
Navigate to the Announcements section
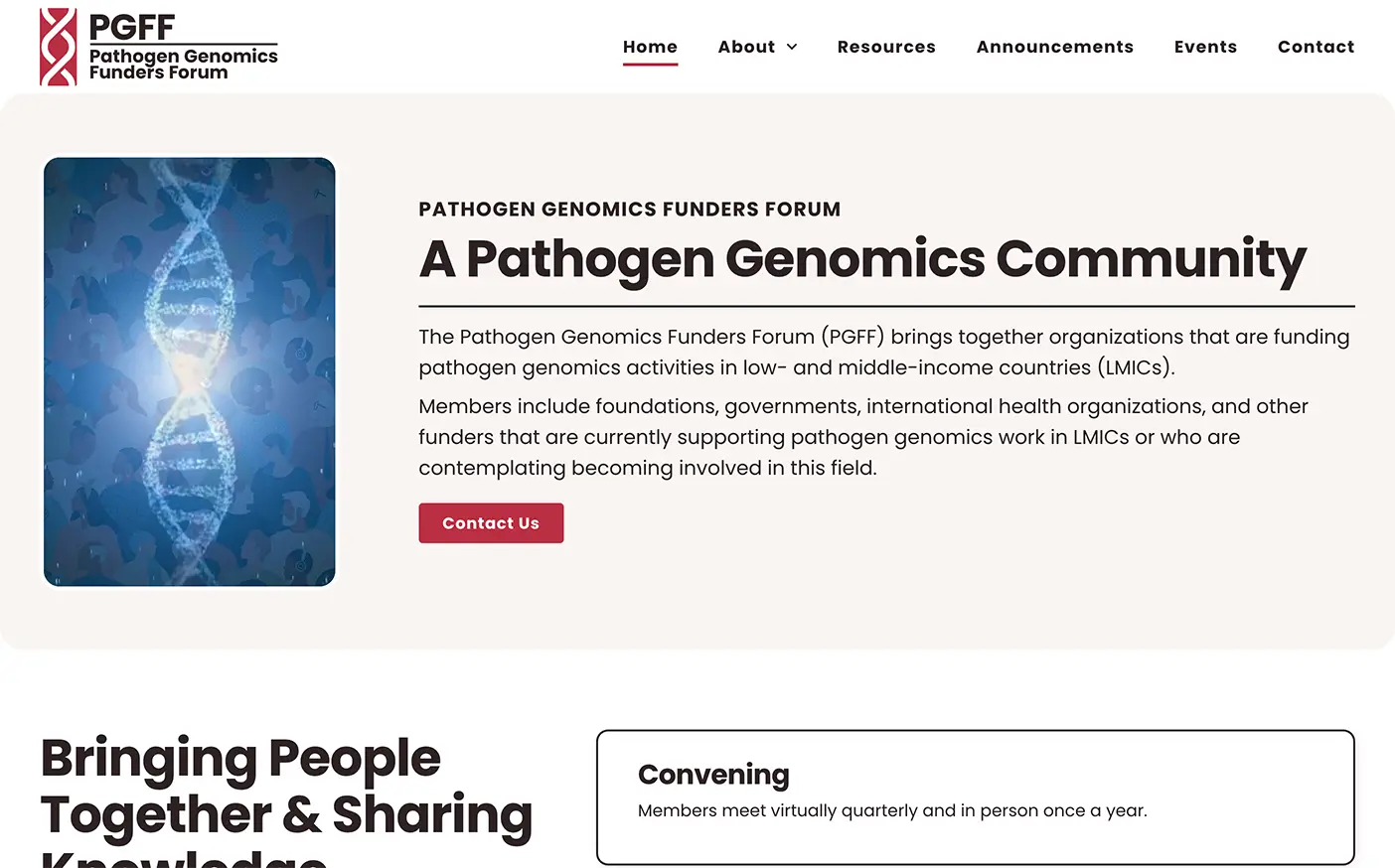(1054, 47)
